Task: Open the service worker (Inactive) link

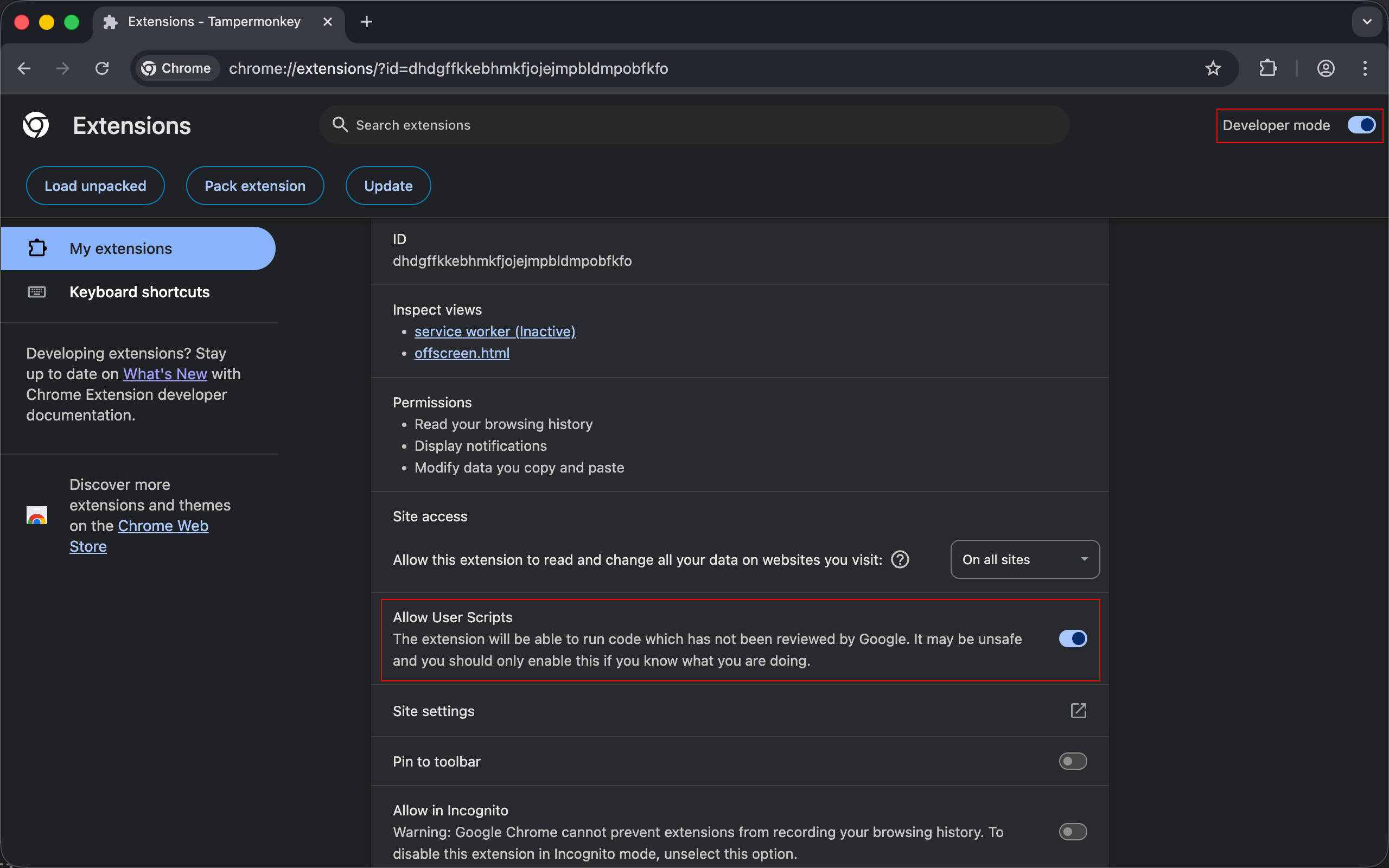Action: tap(495, 331)
